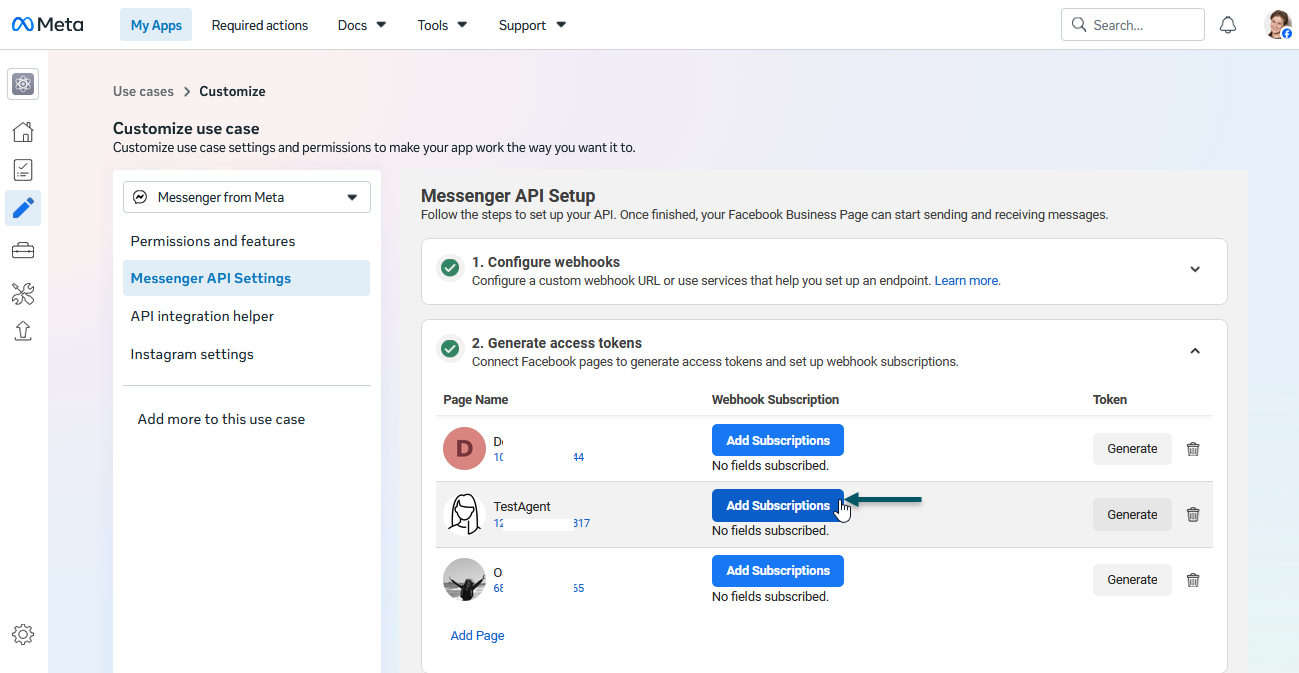Image resolution: width=1299 pixels, height=673 pixels.
Task: Open the Docs dropdown menu
Action: click(x=362, y=25)
